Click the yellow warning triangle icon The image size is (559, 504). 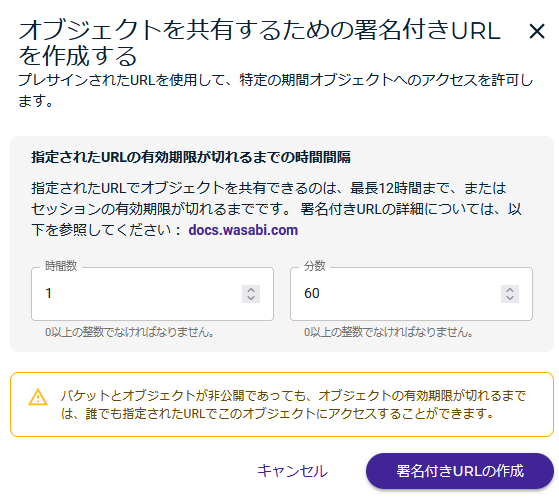coord(38,397)
